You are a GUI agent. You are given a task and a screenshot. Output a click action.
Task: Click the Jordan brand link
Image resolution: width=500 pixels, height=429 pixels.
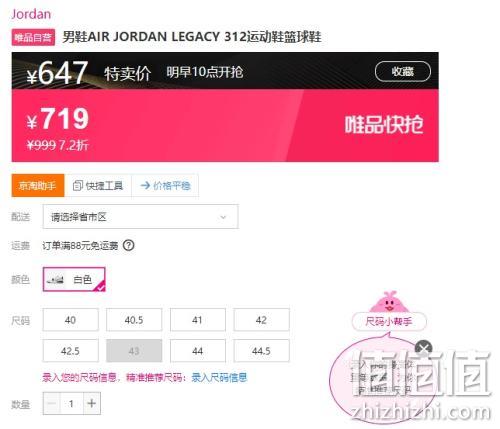pos(31,14)
